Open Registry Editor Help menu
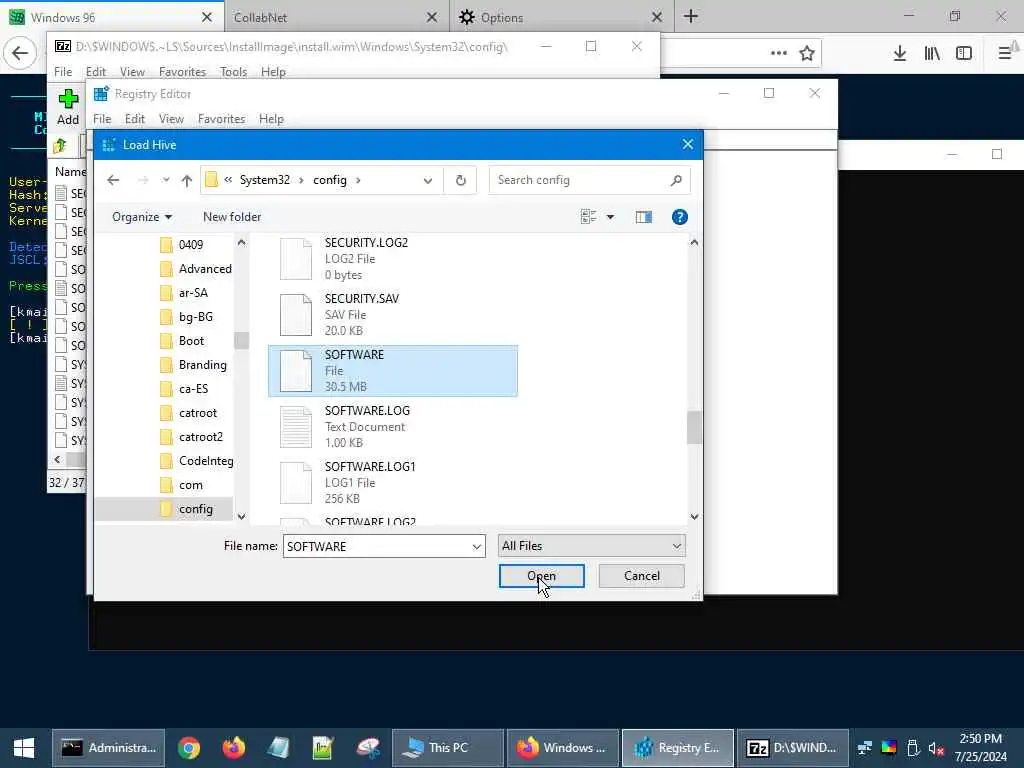The width and height of the screenshot is (1024, 768). click(x=271, y=119)
